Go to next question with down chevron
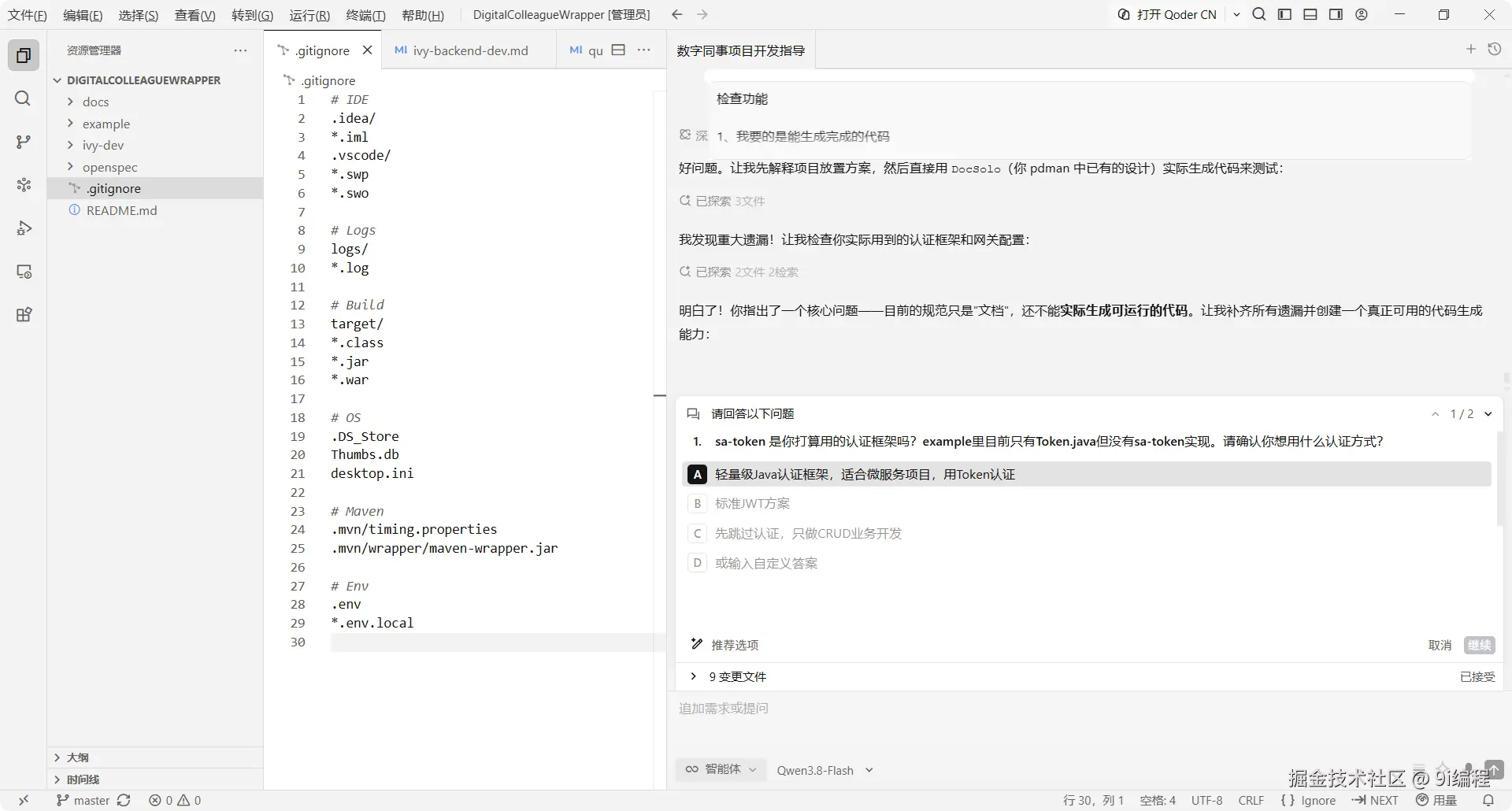The width and height of the screenshot is (1512, 811). (x=1488, y=414)
